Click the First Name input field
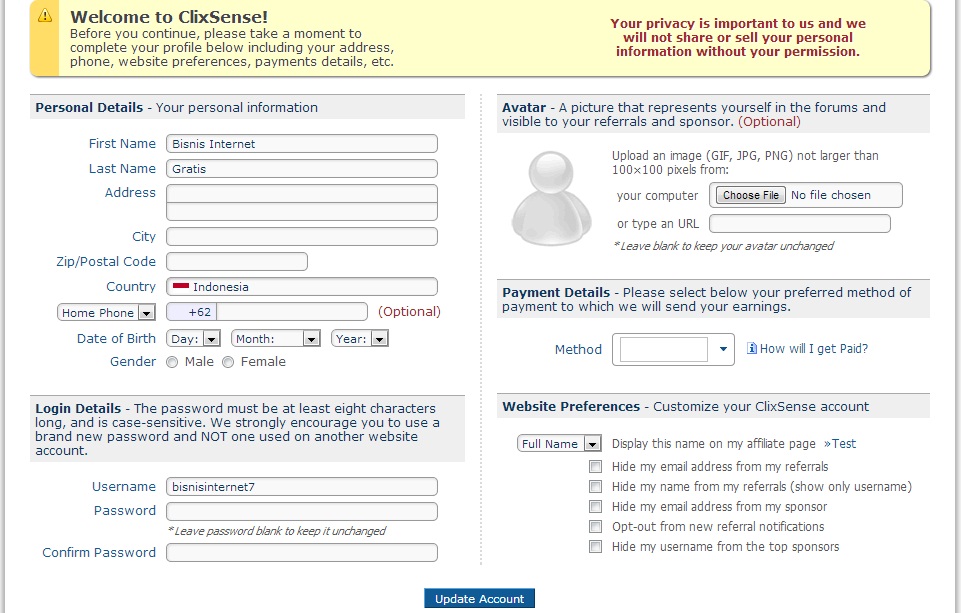The width and height of the screenshot is (961, 613). (x=302, y=143)
